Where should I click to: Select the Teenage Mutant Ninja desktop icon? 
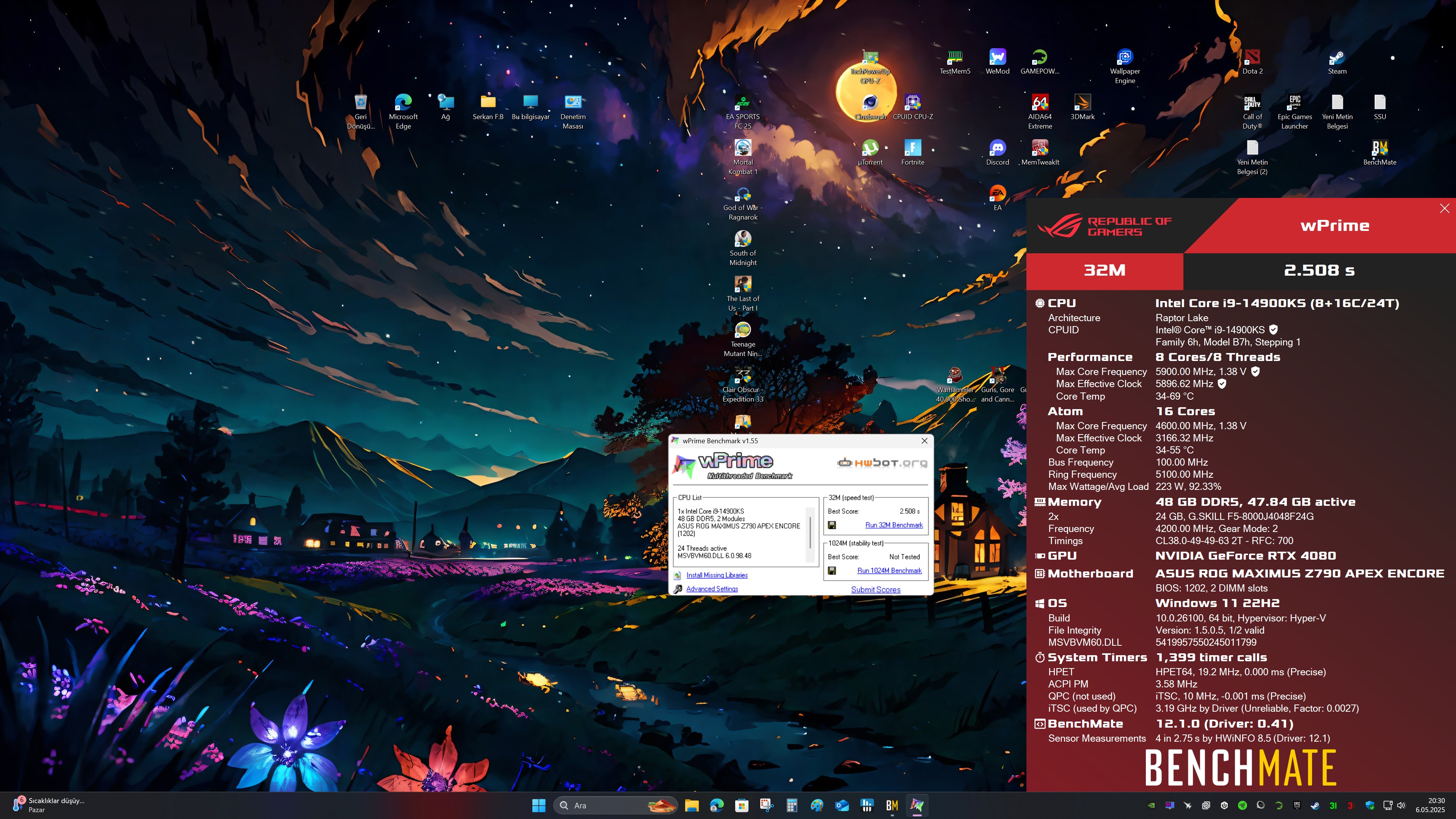tap(743, 339)
